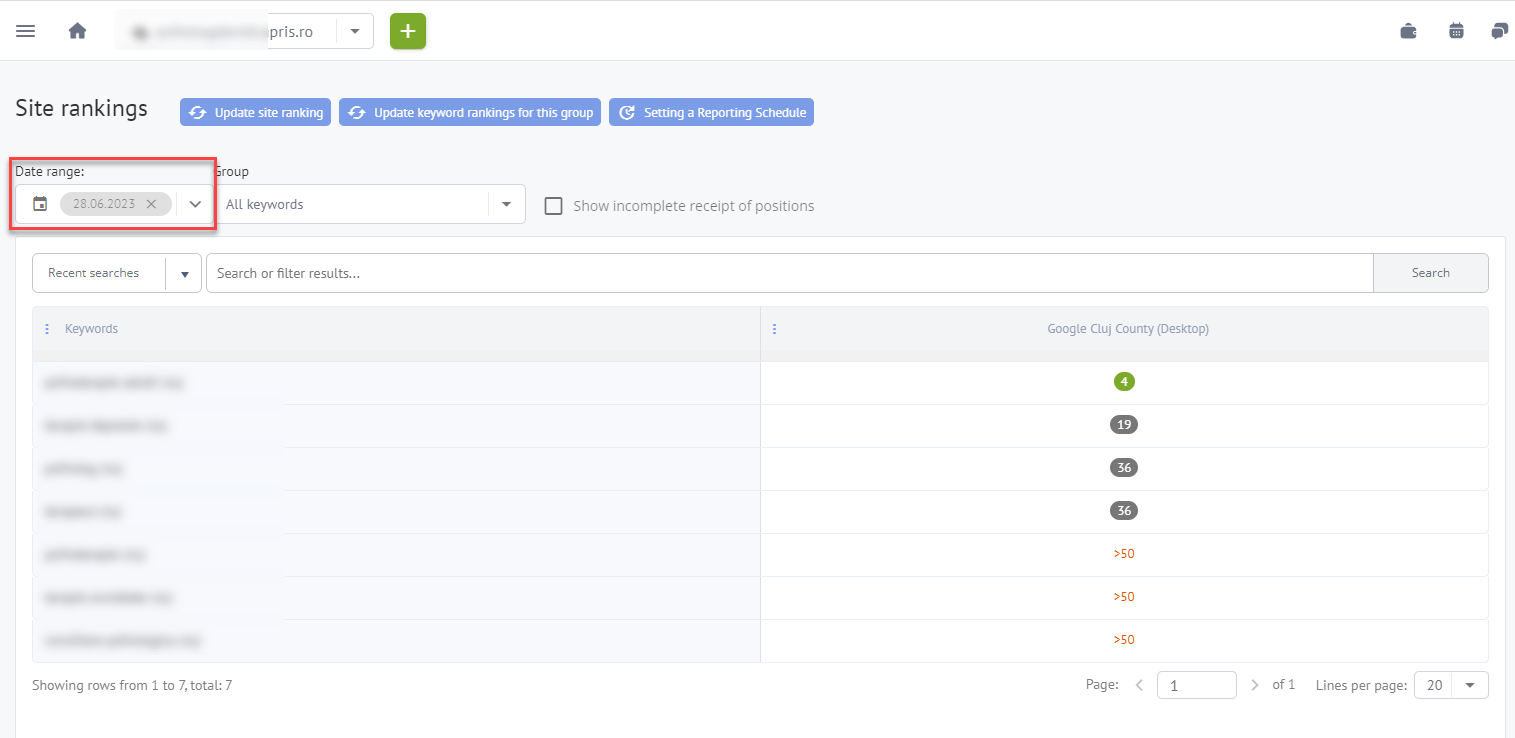Open the Group All keywords dropdown
This screenshot has width=1515, height=738.
[506, 204]
